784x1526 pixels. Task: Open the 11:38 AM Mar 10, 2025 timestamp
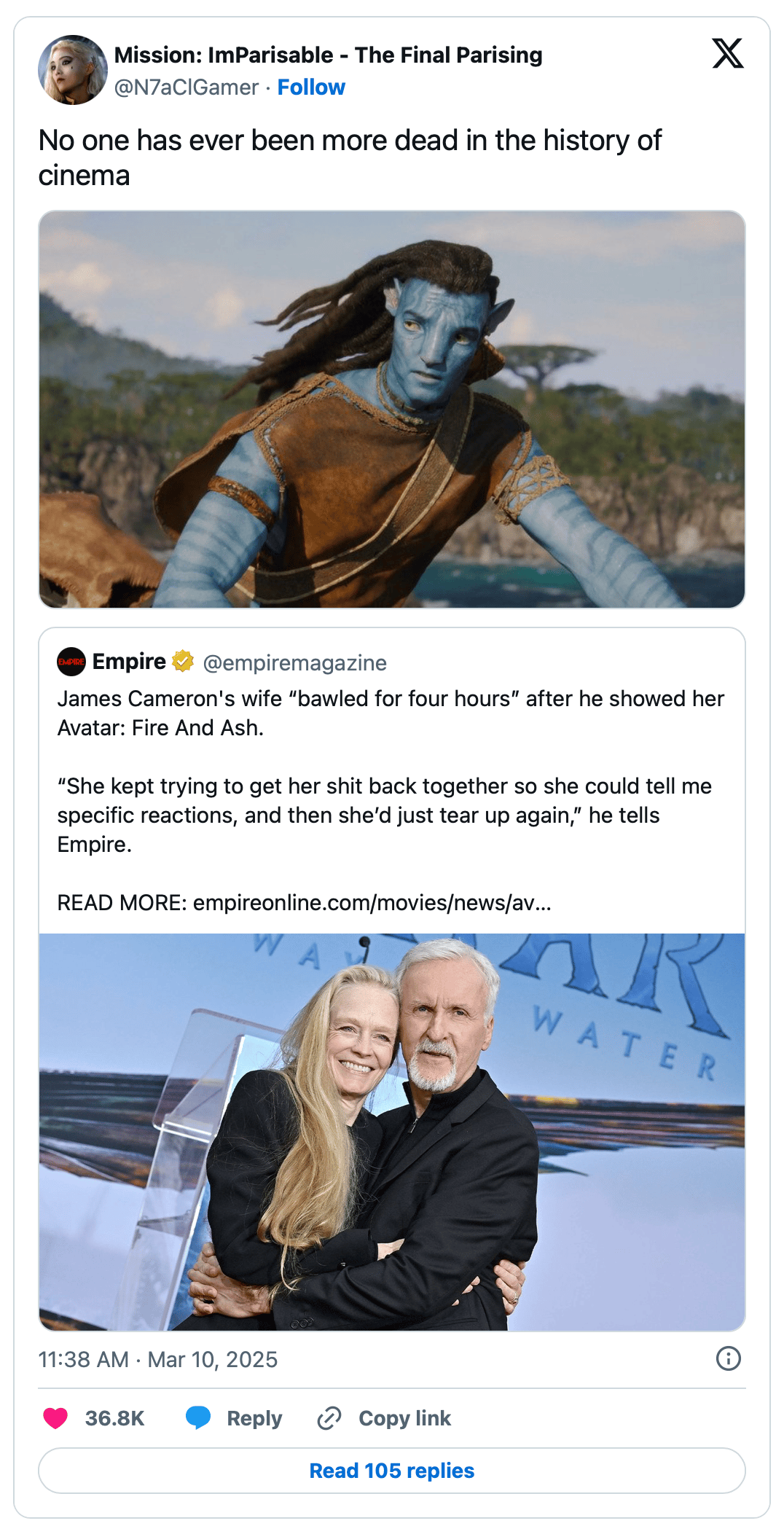pyautogui.click(x=158, y=1359)
